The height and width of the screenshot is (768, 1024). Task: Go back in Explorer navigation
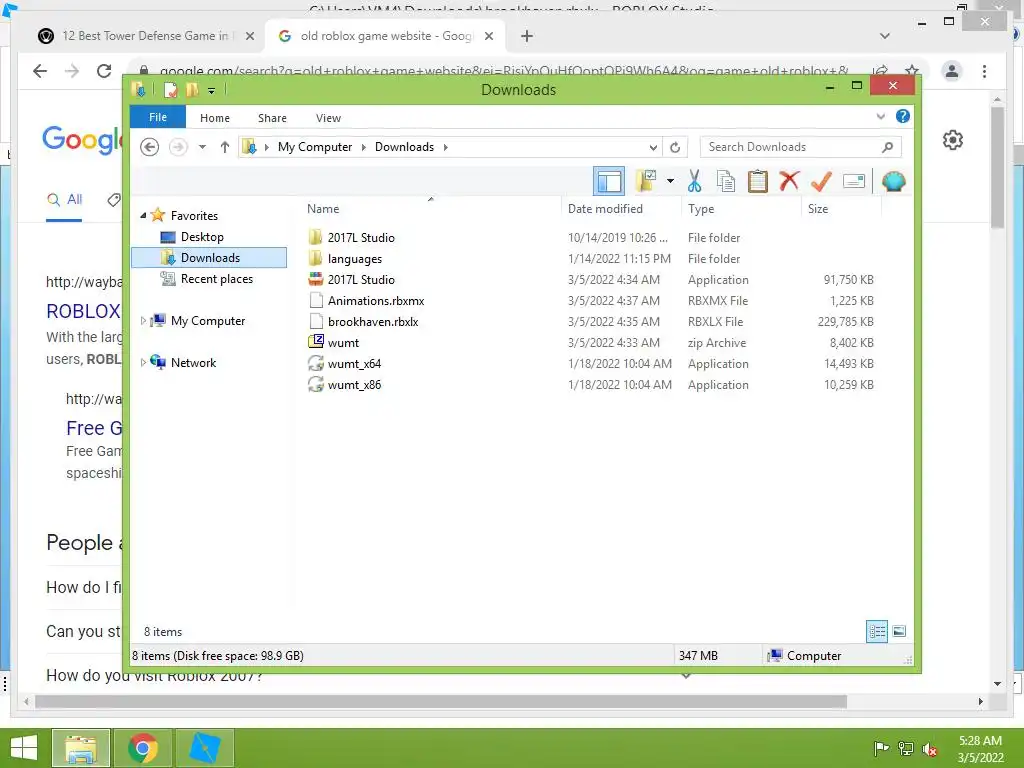pos(150,147)
